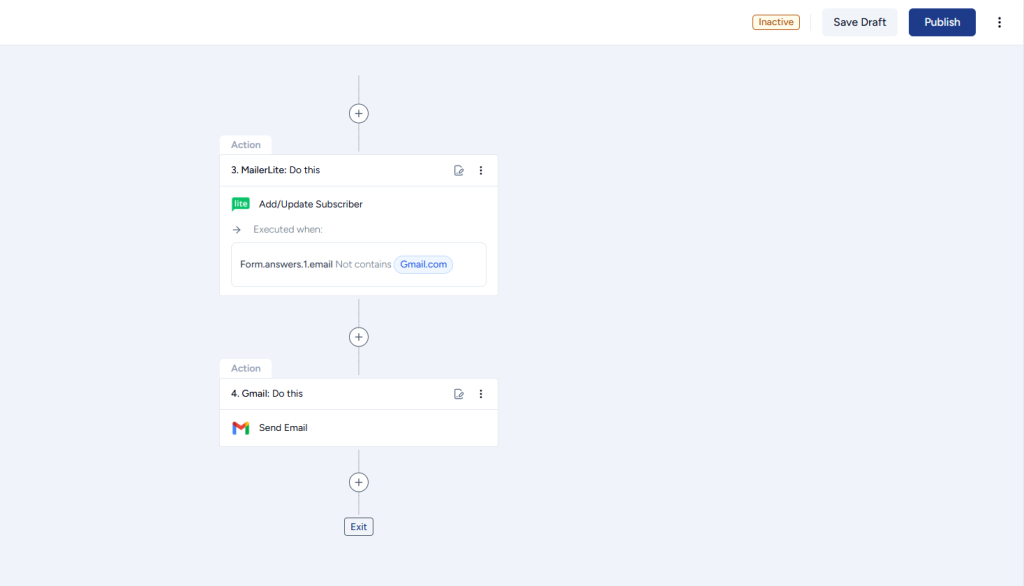Add a step after the Gmail action

[x=359, y=482]
